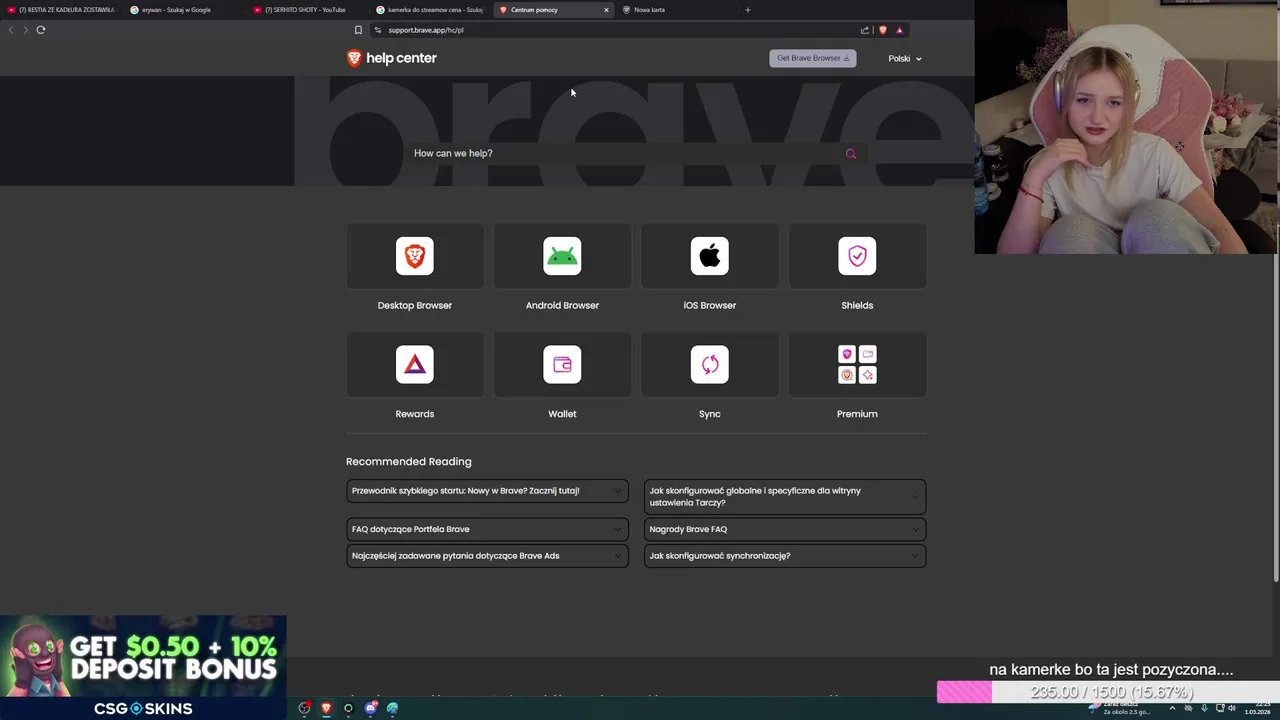Open the iOS Browser Apple icon
1280x720 pixels.
(x=710, y=256)
